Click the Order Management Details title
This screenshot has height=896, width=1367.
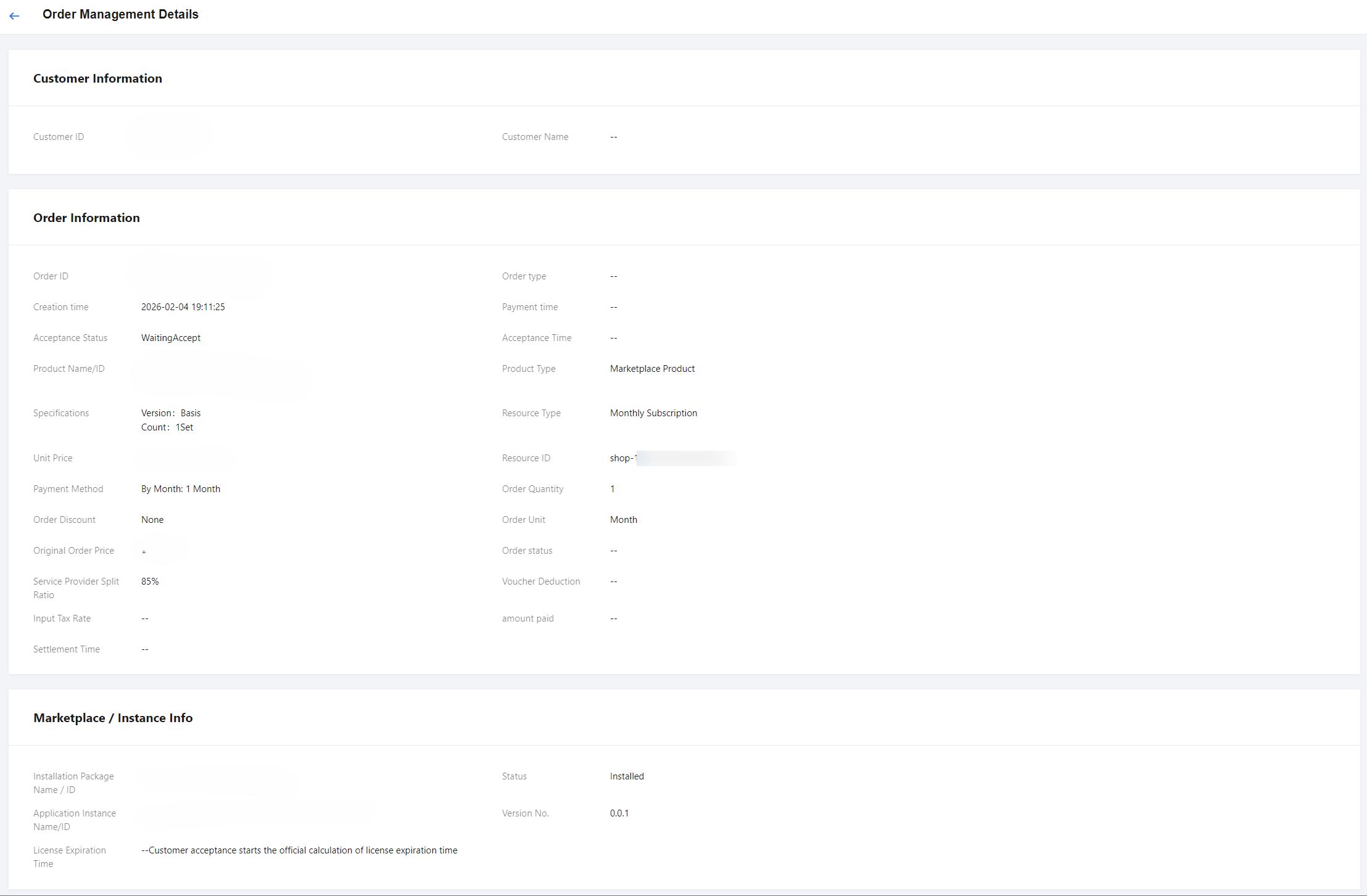120,14
